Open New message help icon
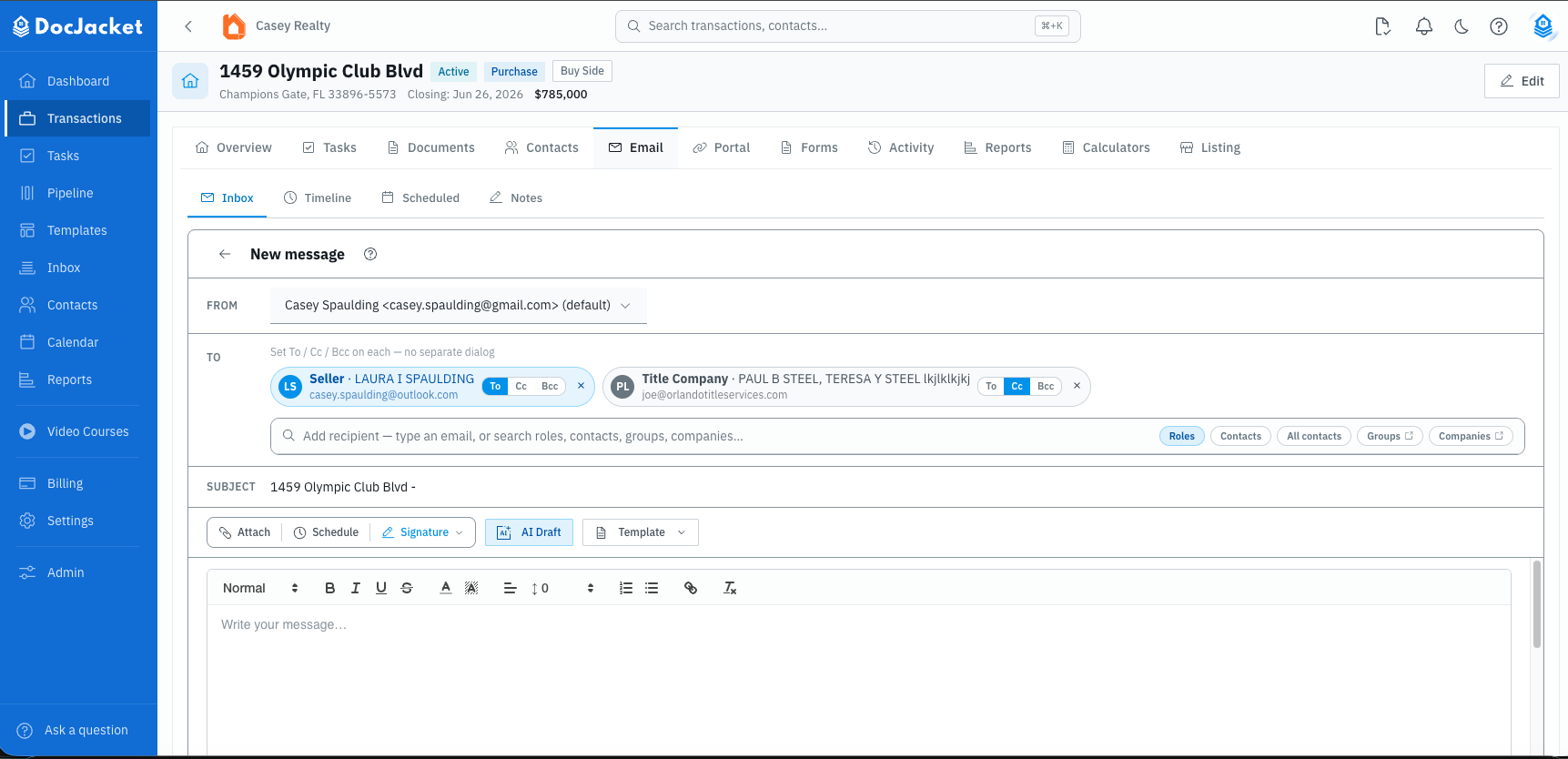 [x=370, y=254]
